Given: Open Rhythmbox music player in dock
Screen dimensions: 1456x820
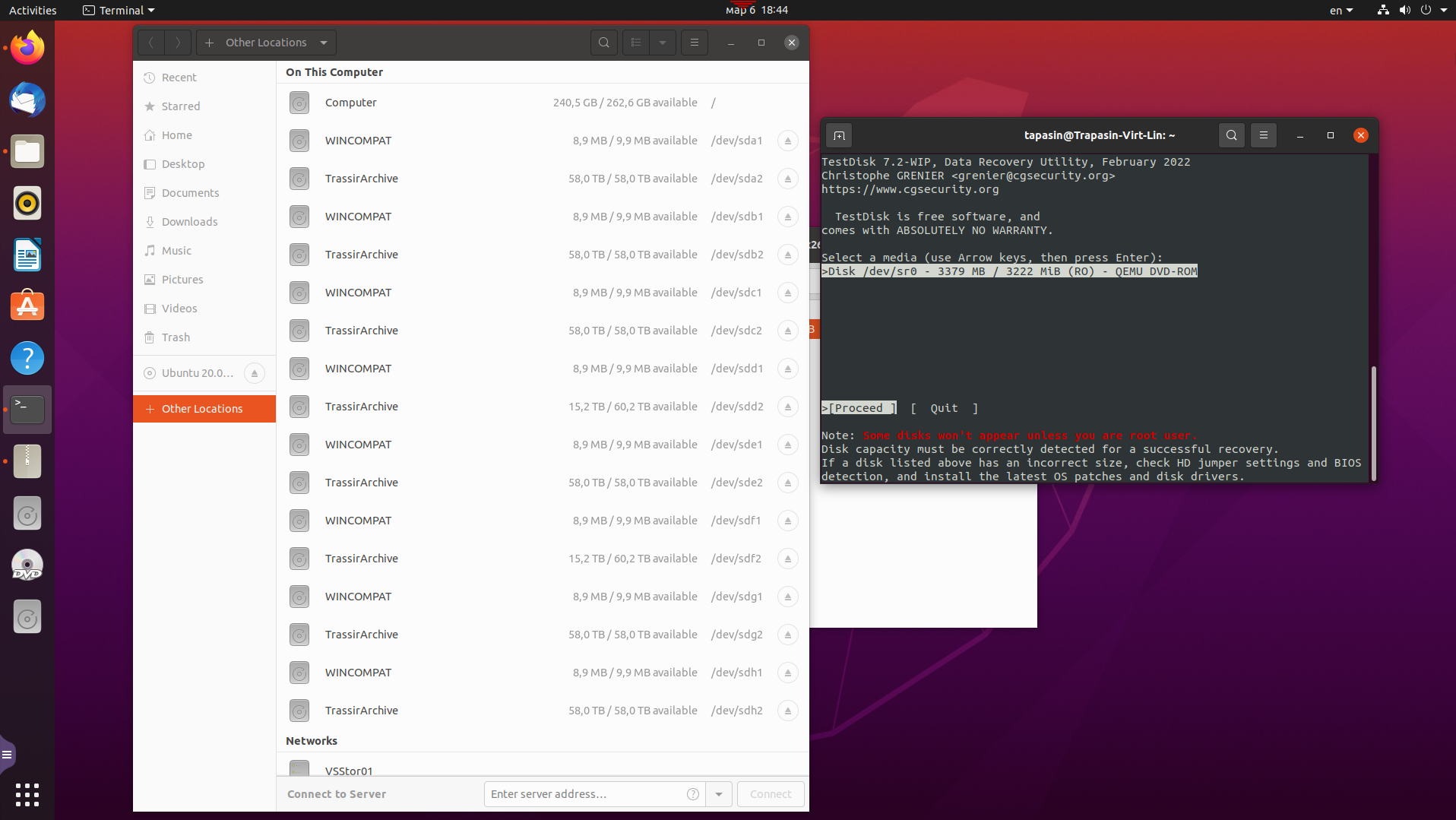Looking at the screenshot, I should point(27,204).
